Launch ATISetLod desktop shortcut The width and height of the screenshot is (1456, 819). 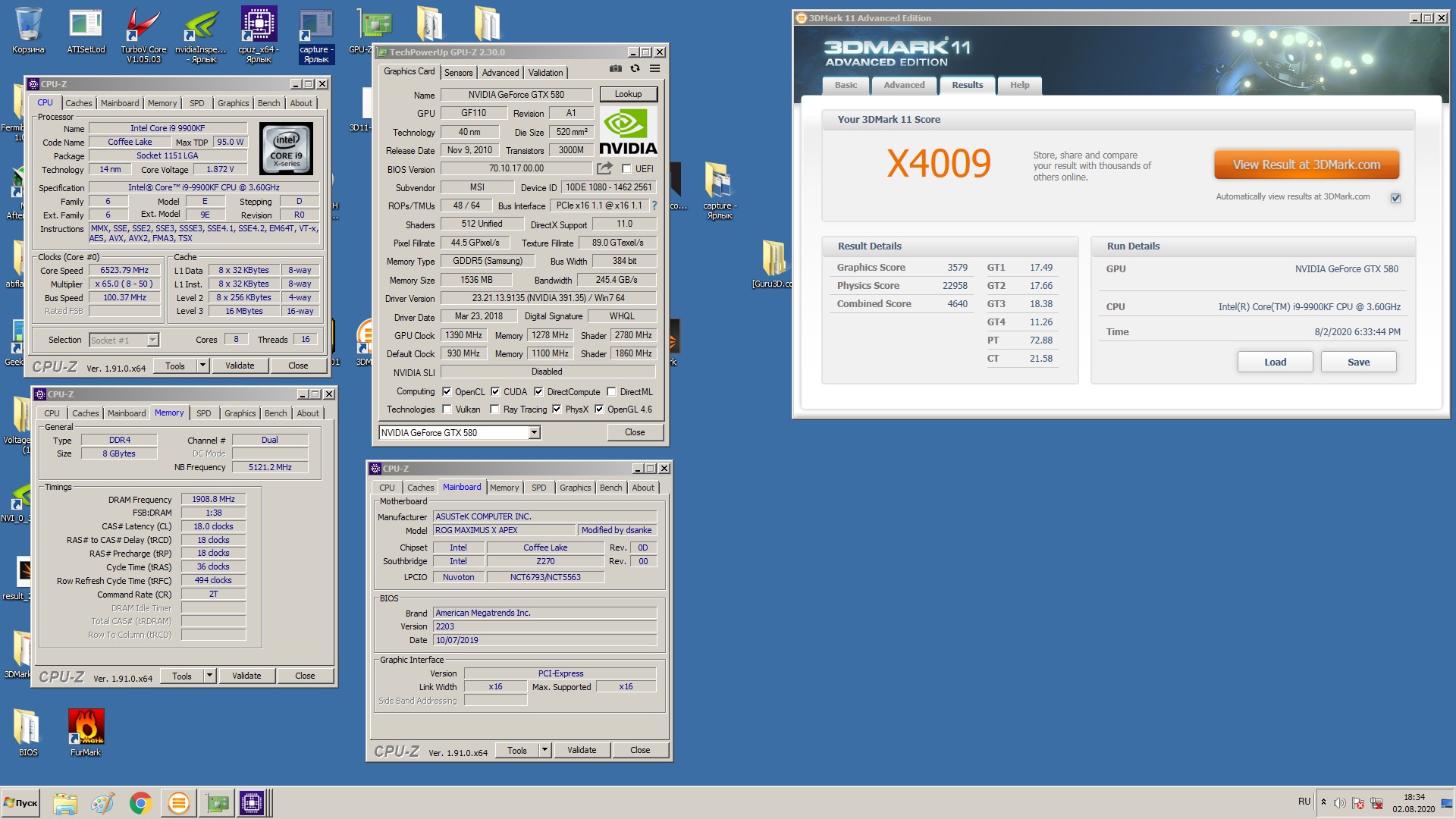pyautogui.click(x=86, y=30)
